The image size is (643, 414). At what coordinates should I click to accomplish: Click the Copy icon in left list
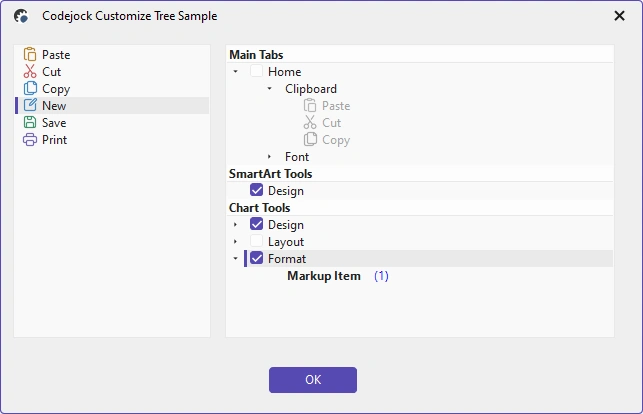tap(30, 88)
